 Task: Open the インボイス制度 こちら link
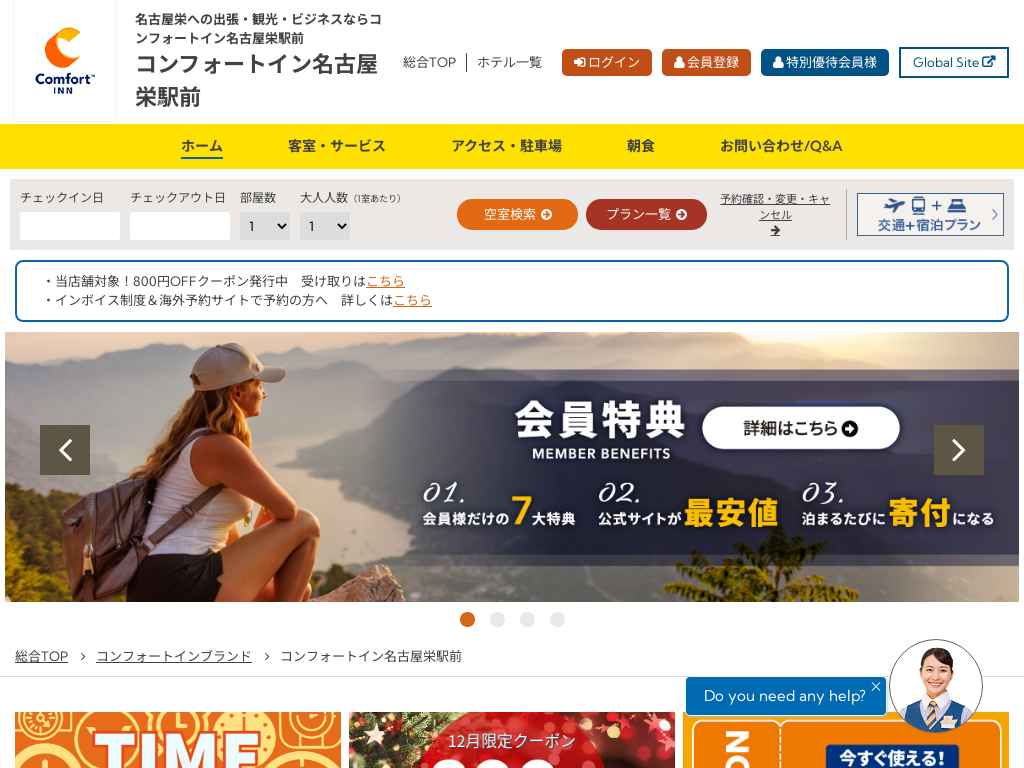click(x=412, y=300)
